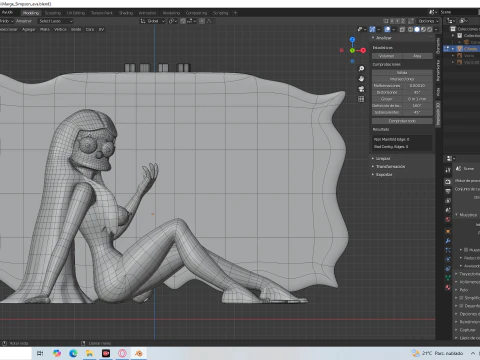Click the zoom magnifier in the viewport
The height and width of the screenshot is (360, 480).
pos(361,69)
